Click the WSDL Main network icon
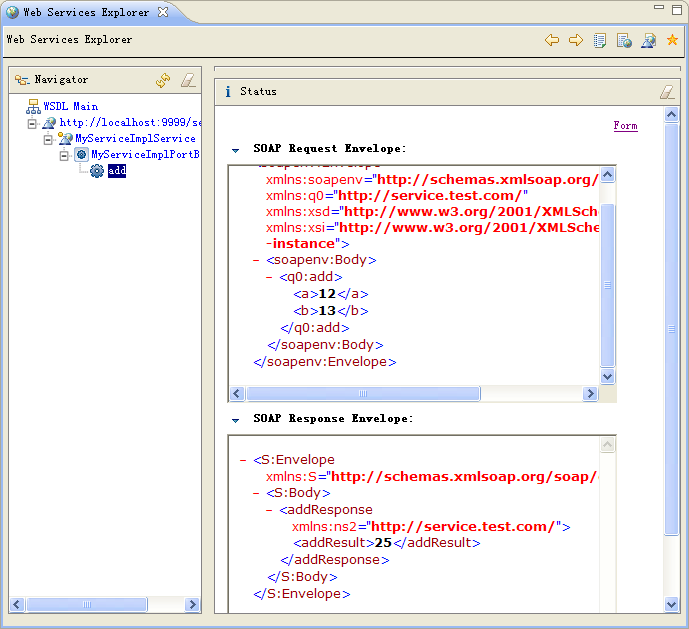The height and width of the screenshot is (629, 689). pos(33,106)
